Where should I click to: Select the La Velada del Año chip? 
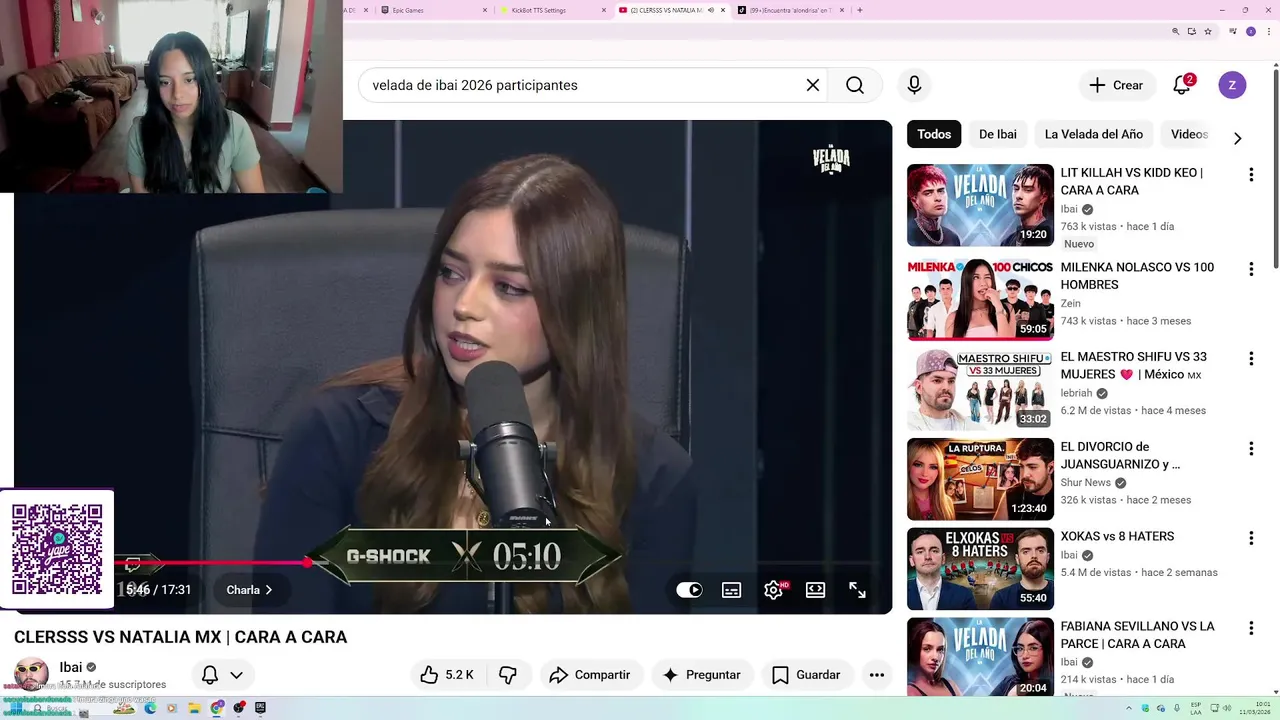point(1093,134)
